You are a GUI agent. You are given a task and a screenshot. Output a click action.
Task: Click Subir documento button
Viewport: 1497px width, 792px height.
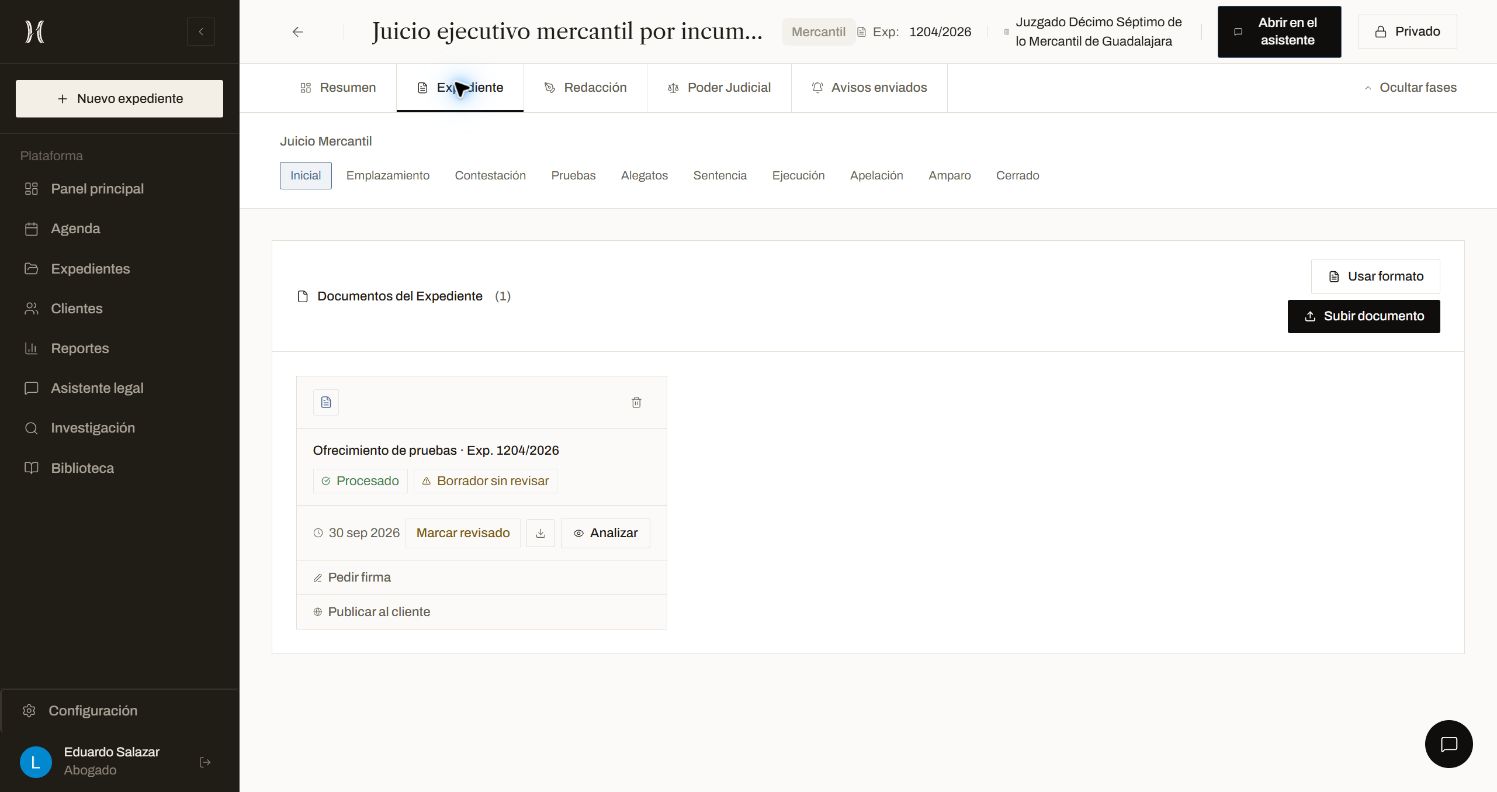(x=1364, y=316)
